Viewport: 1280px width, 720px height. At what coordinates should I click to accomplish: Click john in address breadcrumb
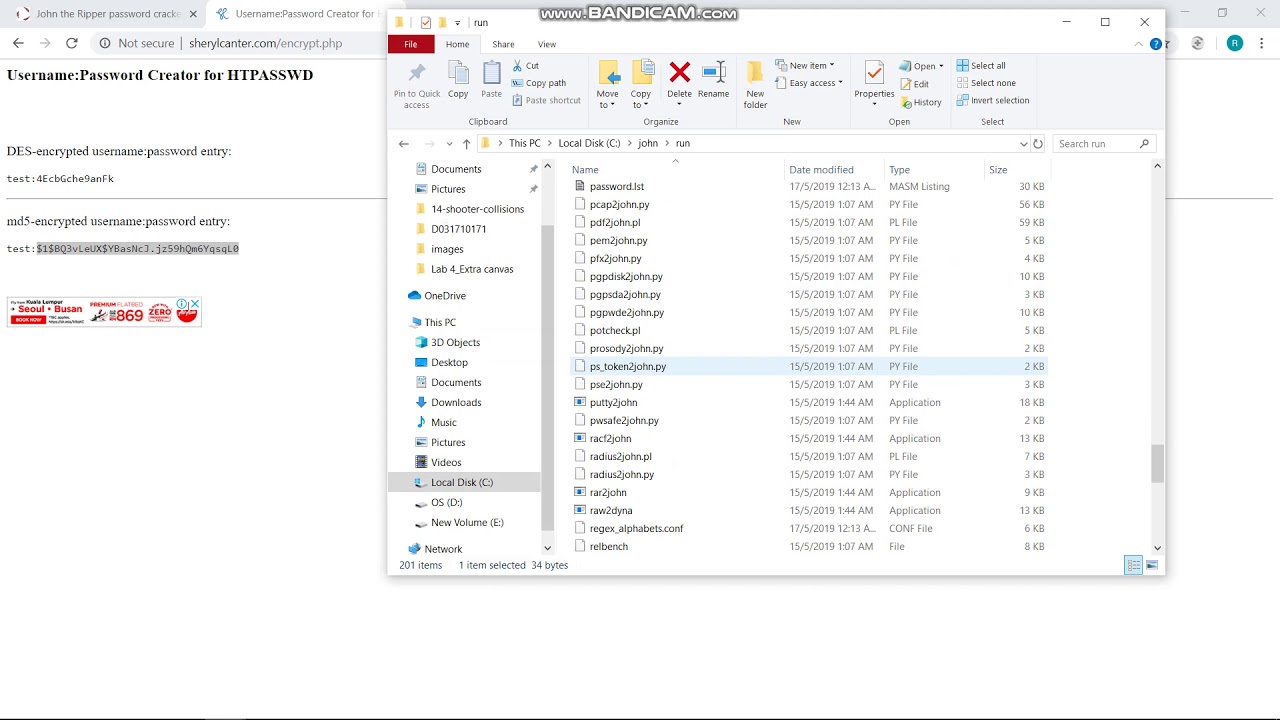click(x=648, y=143)
